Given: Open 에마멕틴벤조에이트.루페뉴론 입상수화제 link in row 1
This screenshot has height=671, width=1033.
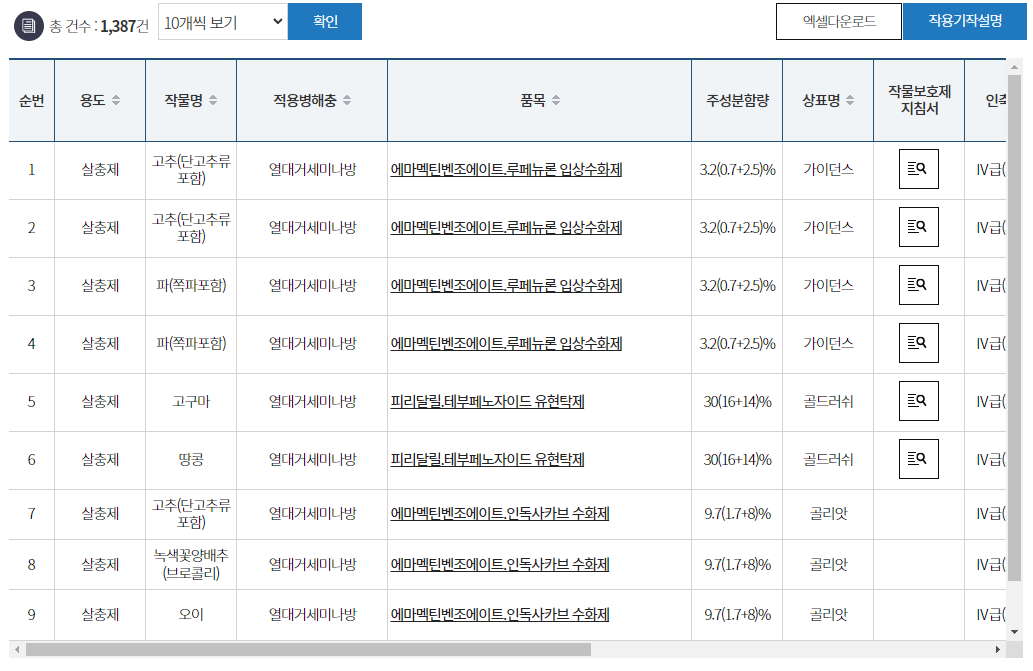Looking at the screenshot, I should pyautogui.click(x=506, y=170).
